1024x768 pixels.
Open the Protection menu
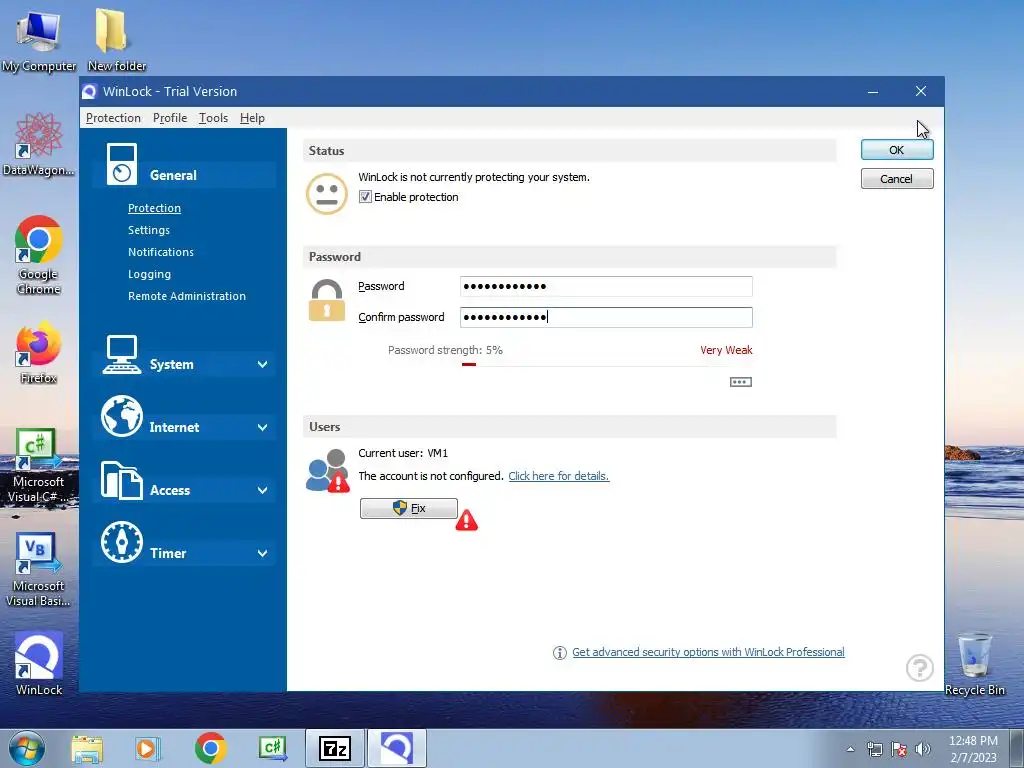point(113,118)
